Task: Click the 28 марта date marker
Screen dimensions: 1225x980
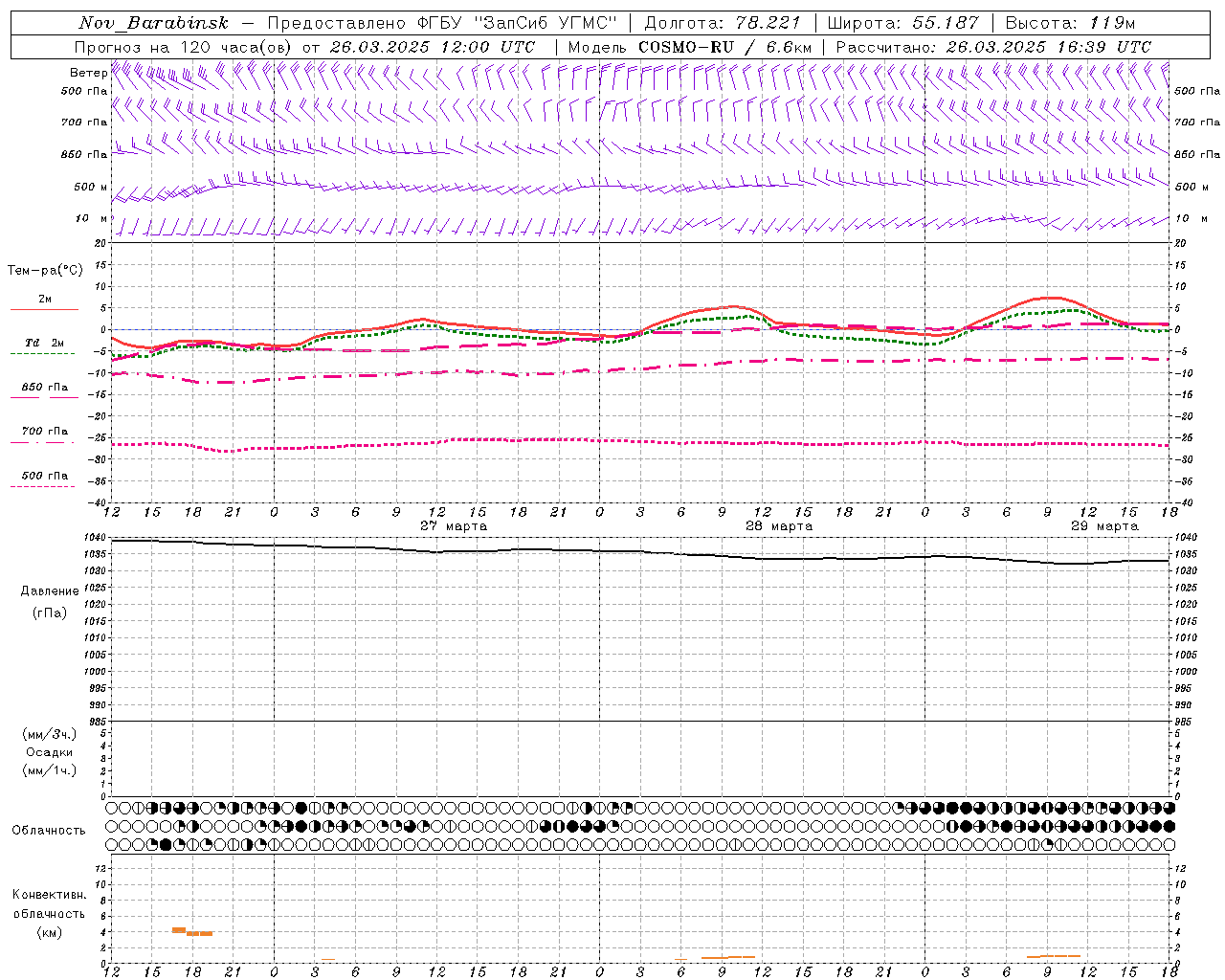Action: [779, 525]
